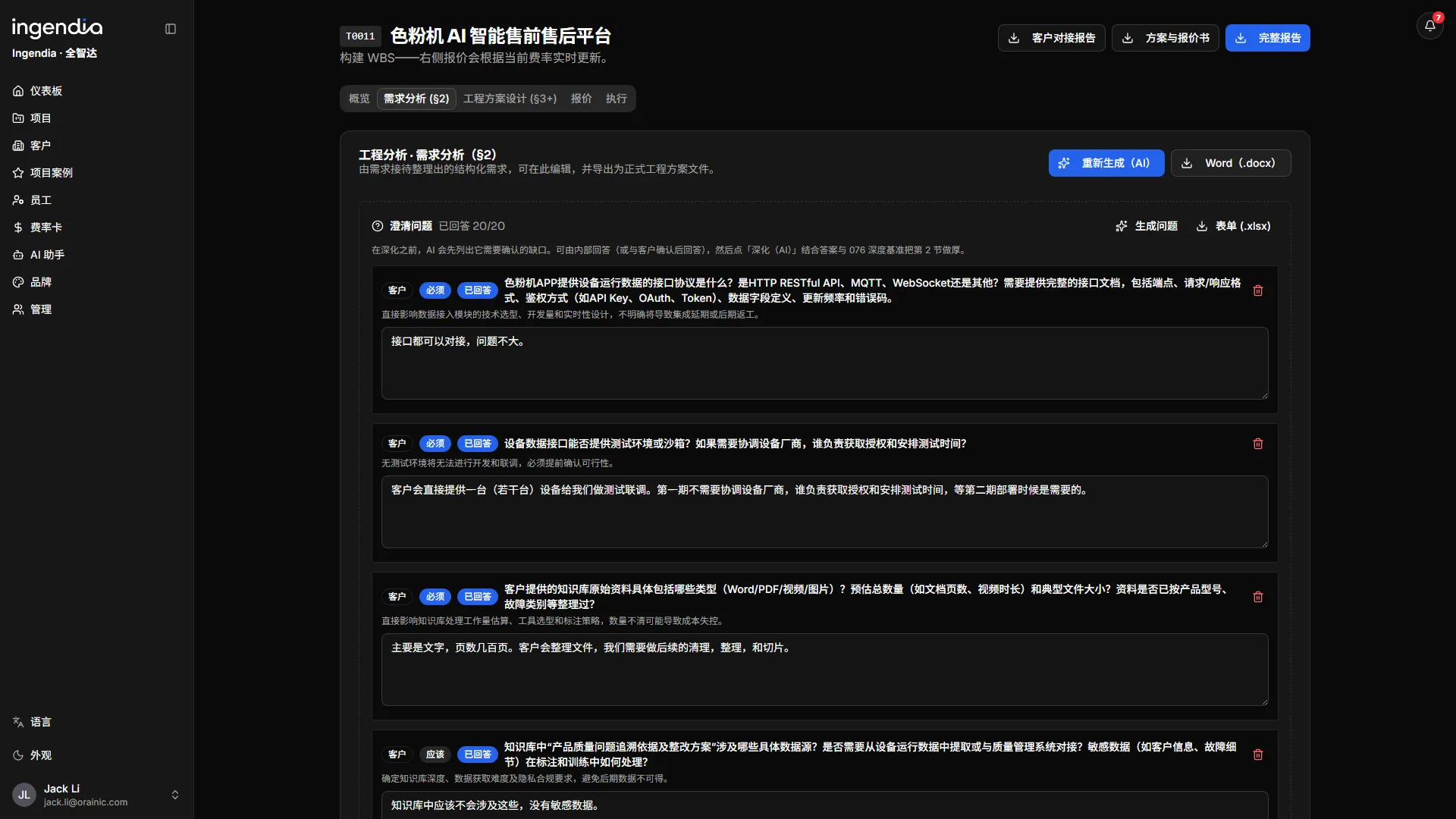
Task: Click jack.li@orainic.com email text
Action: 86,802
